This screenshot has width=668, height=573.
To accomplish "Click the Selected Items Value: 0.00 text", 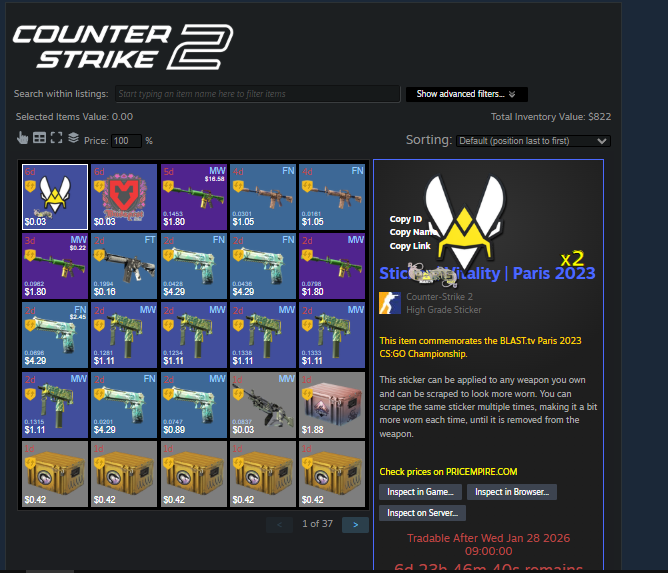I will pyautogui.click(x=74, y=117).
